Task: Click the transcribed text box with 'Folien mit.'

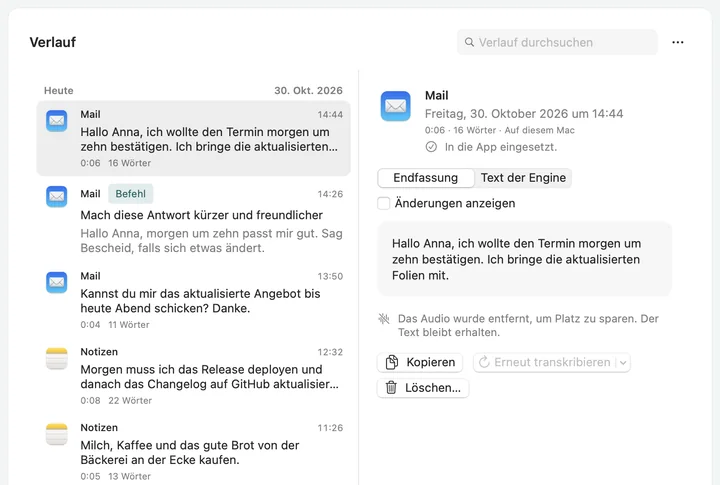Action: click(524, 259)
